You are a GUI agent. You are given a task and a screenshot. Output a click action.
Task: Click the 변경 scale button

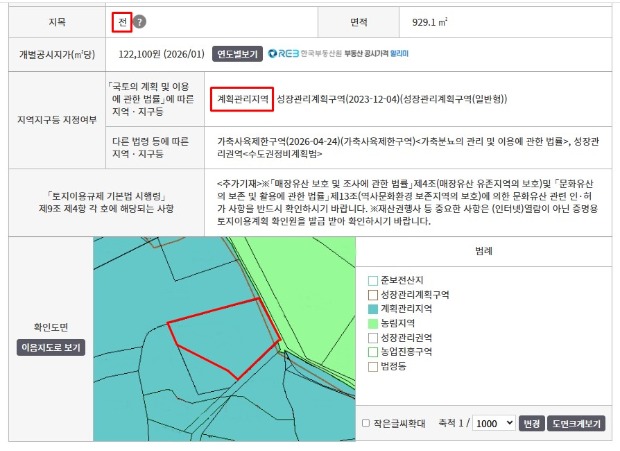click(x=531, y=423)
